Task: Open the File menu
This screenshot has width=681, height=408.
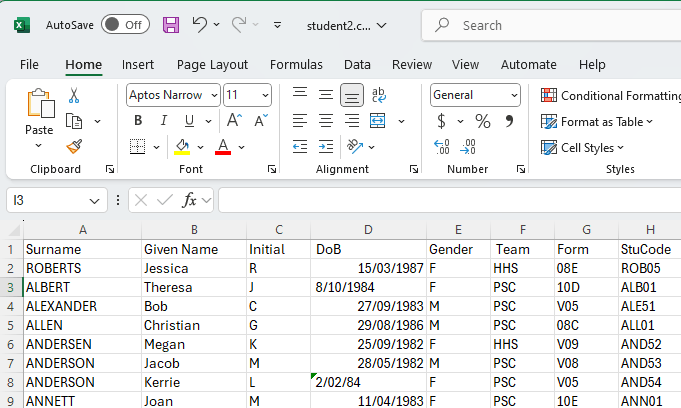Action: 29,65
